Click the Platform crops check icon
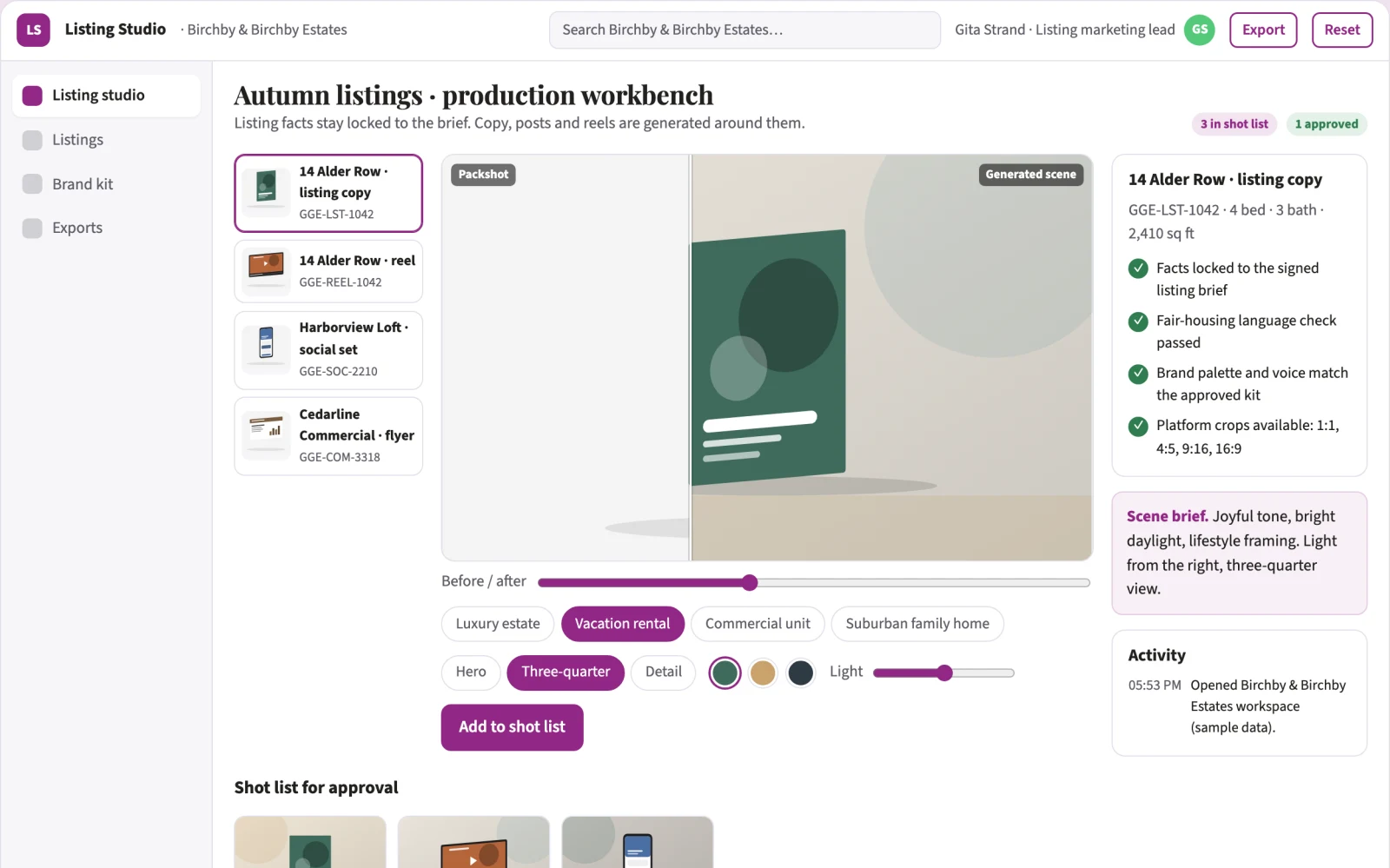 point(1138,426)
